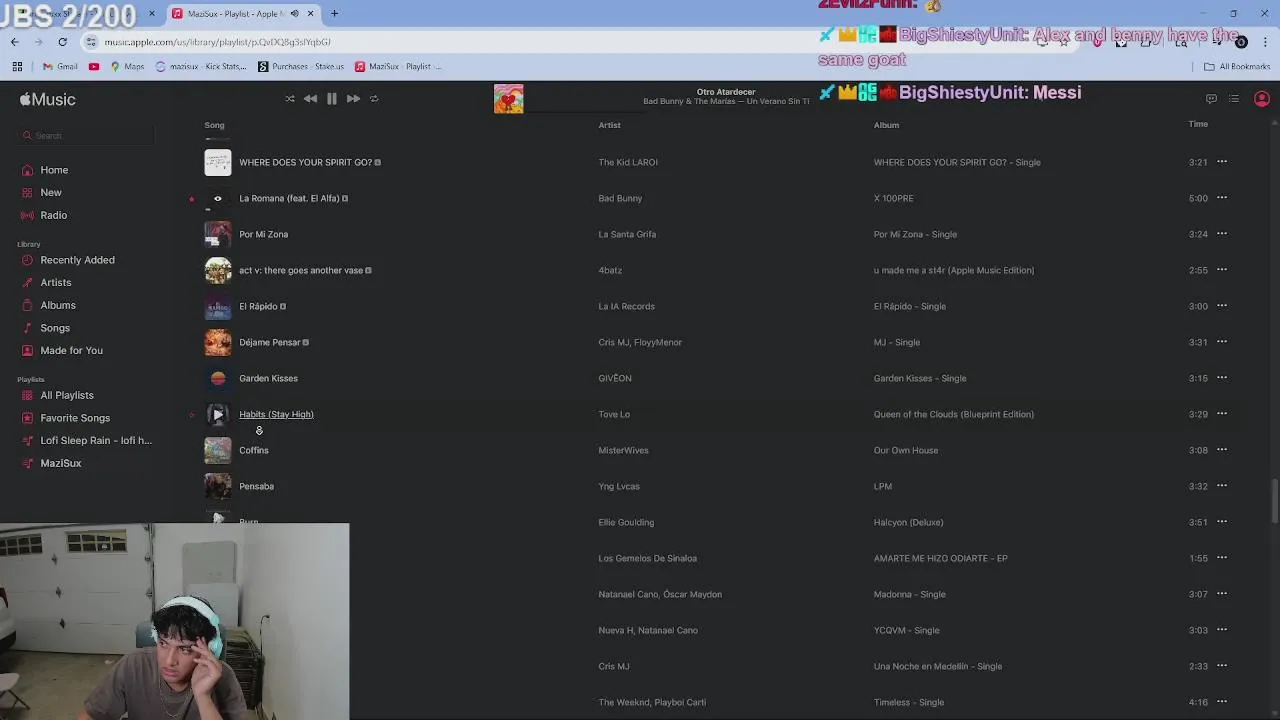1280x720 pixels.
Task: Open the Favorite Songs playlist
Action: coord(75,418)
